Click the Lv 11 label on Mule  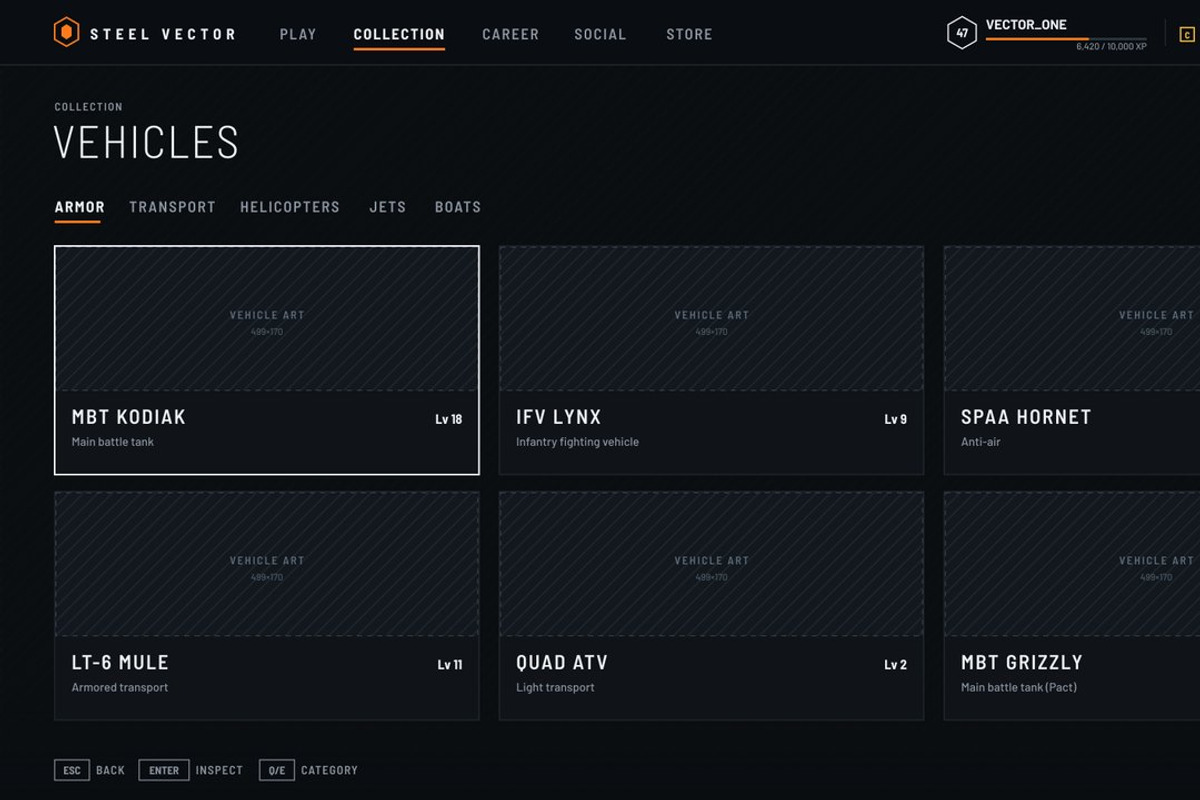[x=450, y=664]
